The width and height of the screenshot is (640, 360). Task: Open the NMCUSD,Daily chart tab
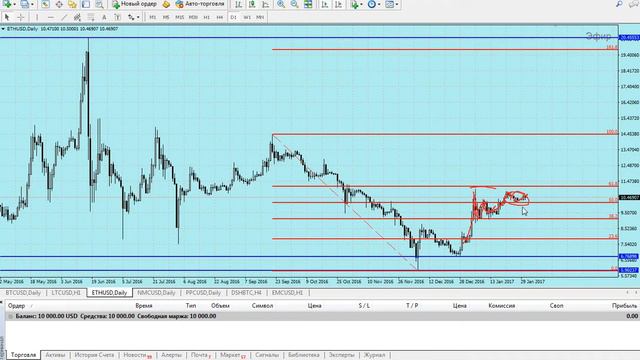coord(156,293)
